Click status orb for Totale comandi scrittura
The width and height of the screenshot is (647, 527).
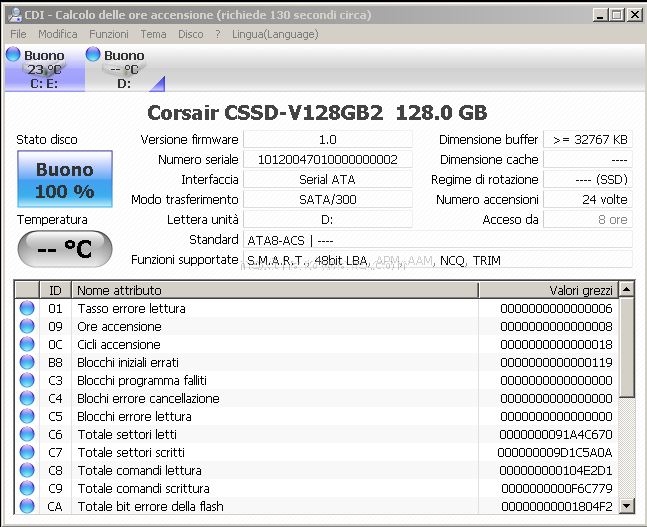coord(27,488)
